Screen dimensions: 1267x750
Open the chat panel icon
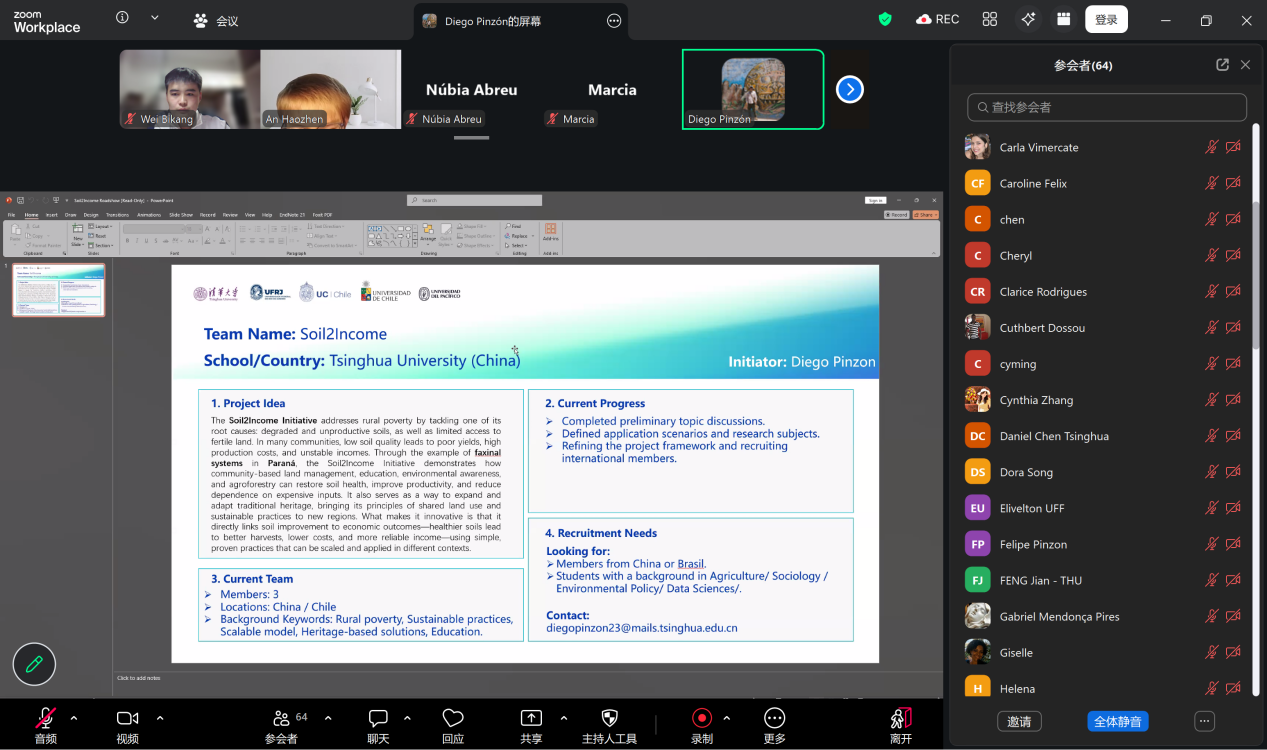pyautogui.click(x=378, y=718)
